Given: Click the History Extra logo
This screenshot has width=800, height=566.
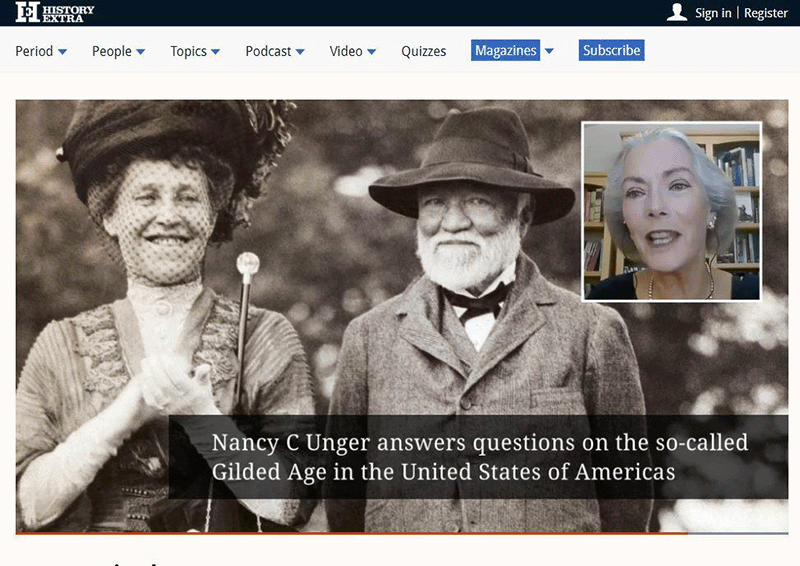Looking at the screenshot, I should pyautogui.click(x=55, y=13).
